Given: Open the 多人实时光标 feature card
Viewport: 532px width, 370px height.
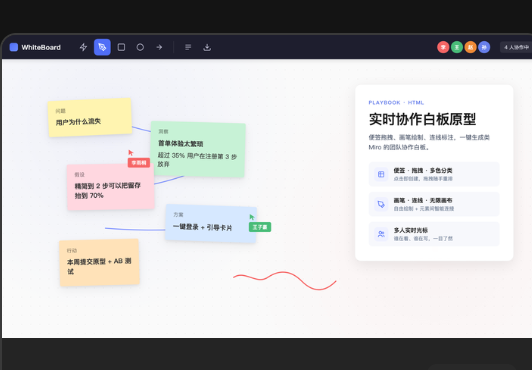Looking at the screenshot, I should (434, 234).
